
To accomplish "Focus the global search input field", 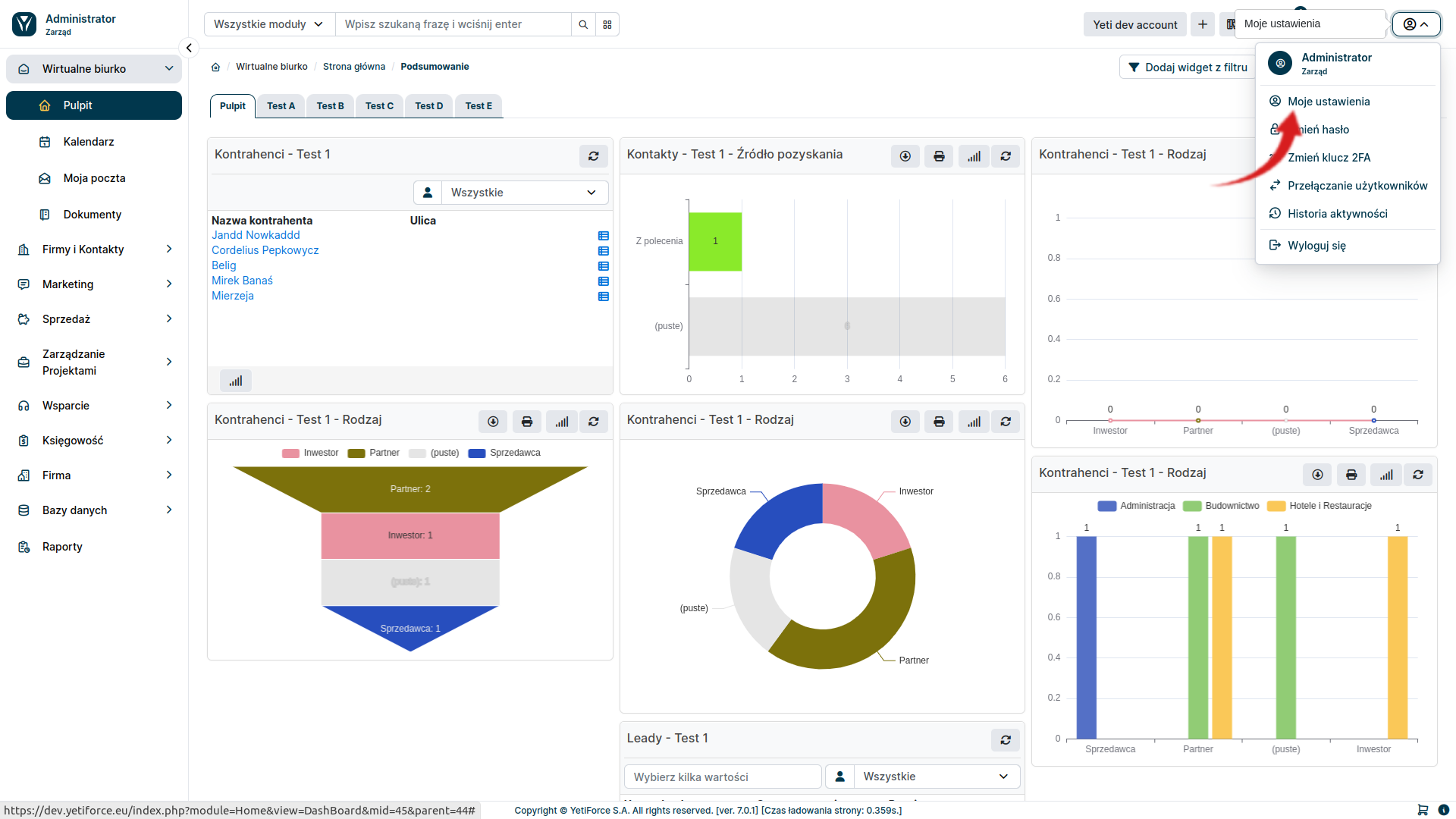I will (453, 24).
